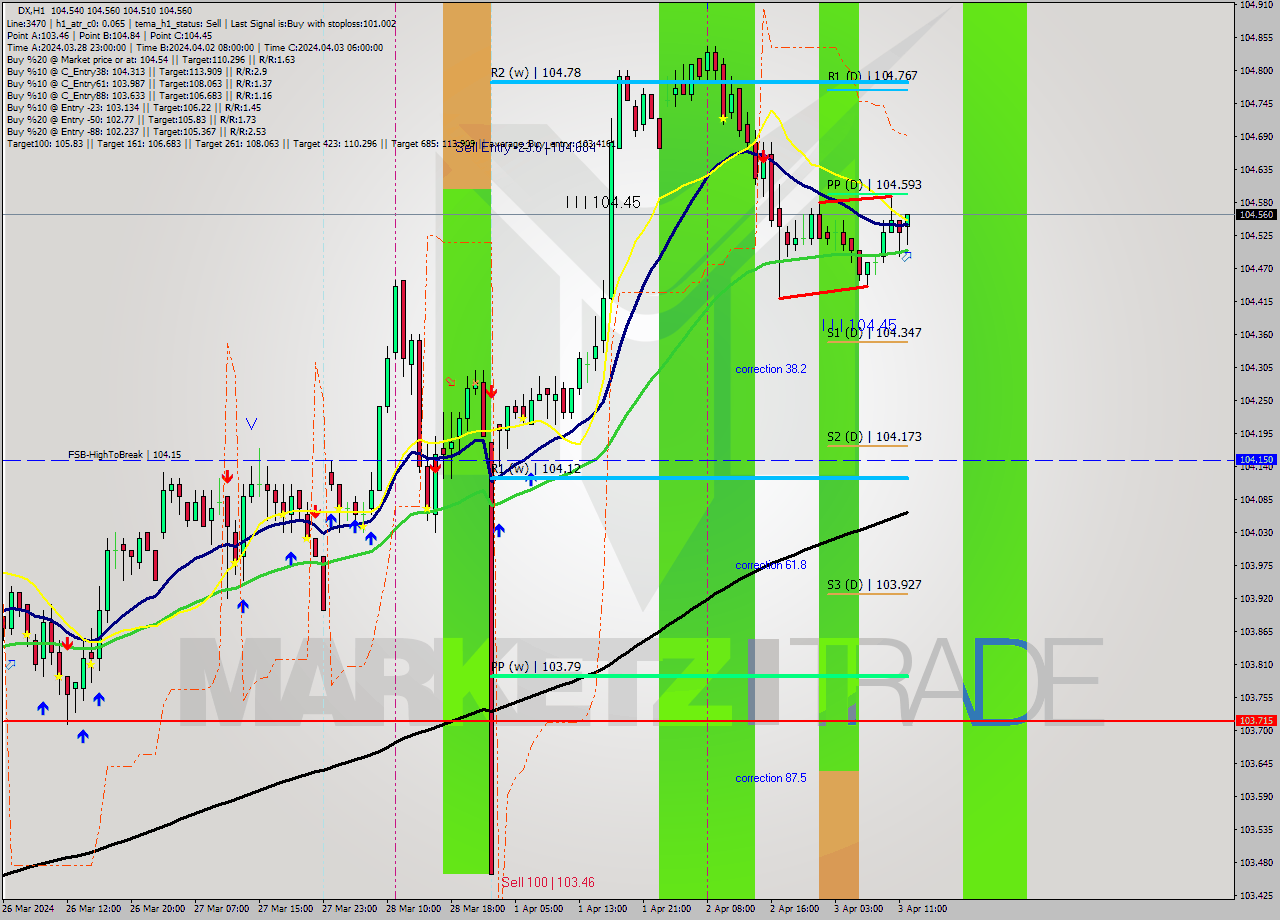Click the '27 Mar 15:00' time label
The height and width of the screenshot is (920, 1280).
pos(285,909)
